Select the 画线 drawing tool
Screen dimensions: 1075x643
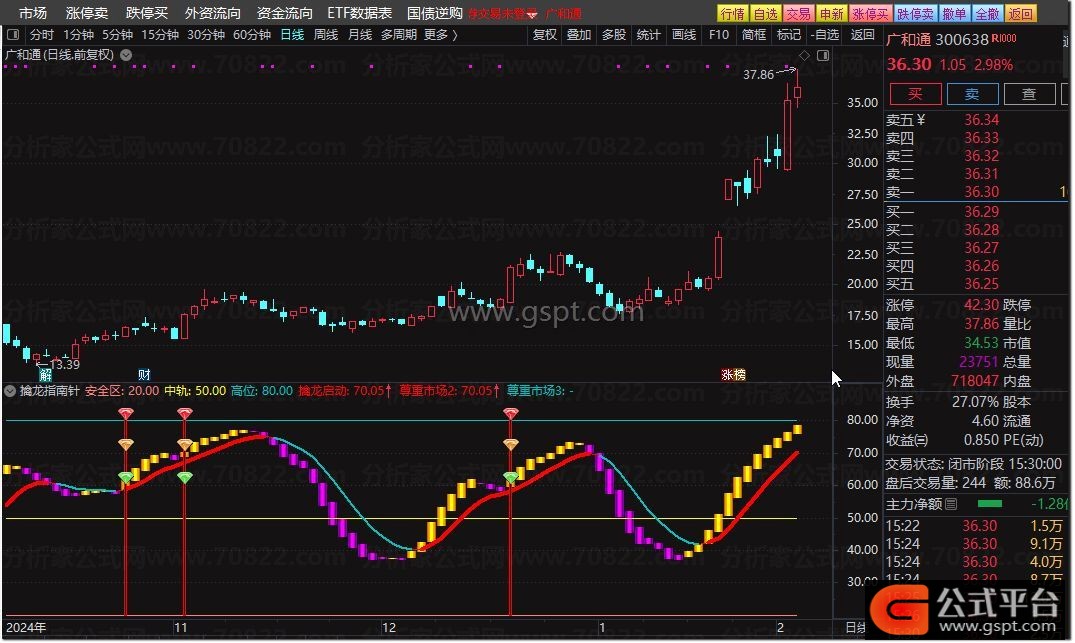(x=684, y=34)
